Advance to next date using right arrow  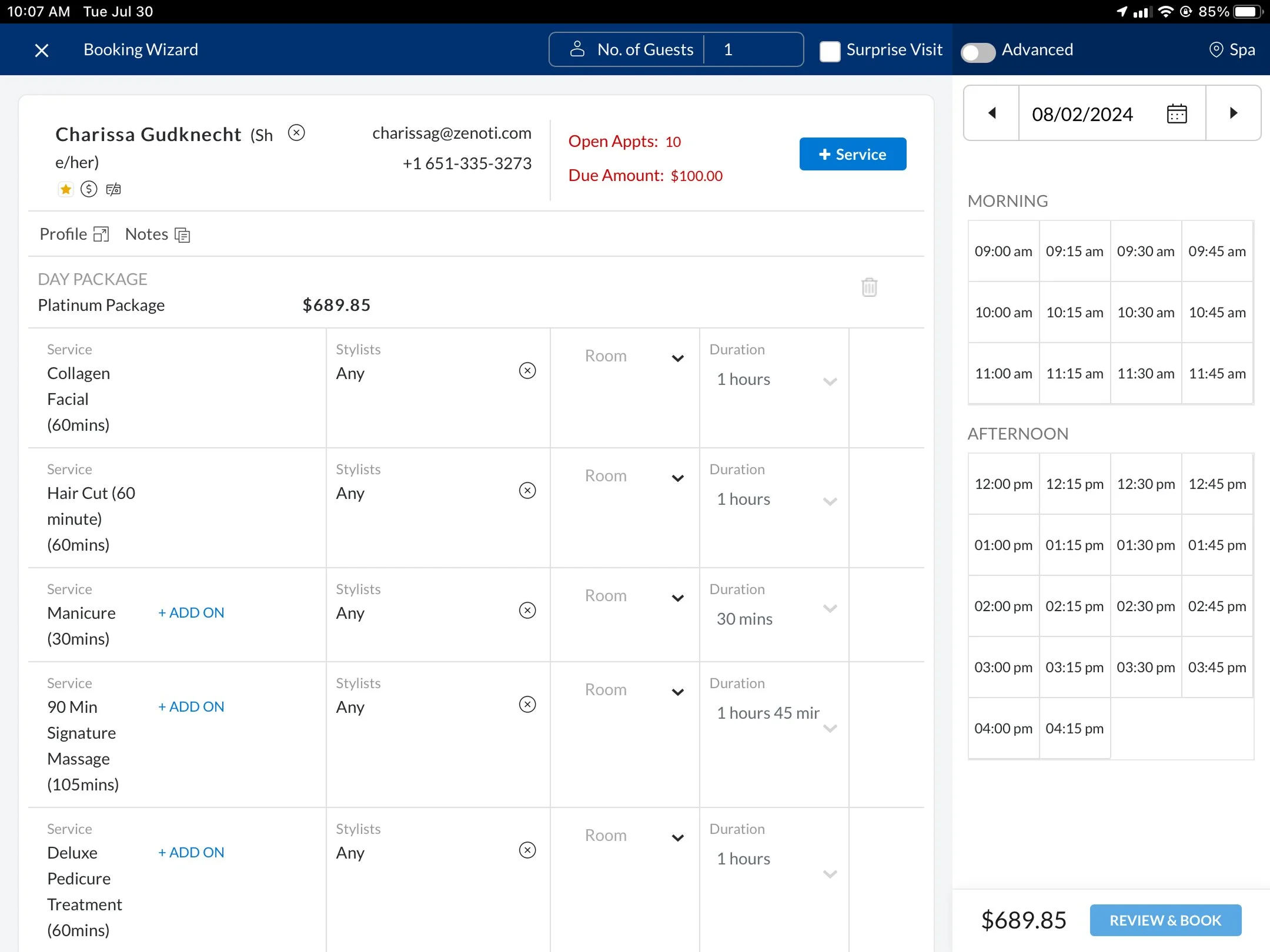(1234, 113)
